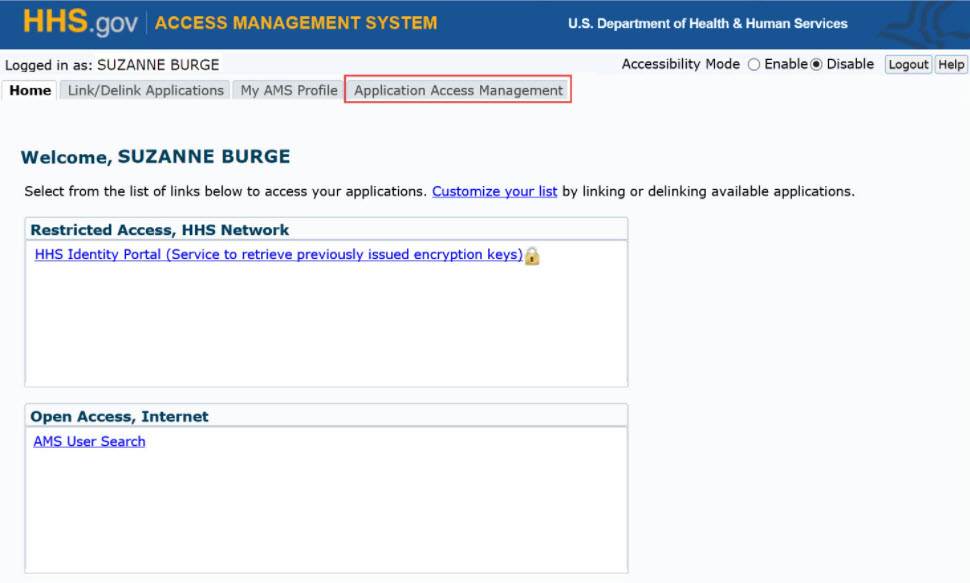
Task: Select the Application Access Management tab
Action: click(458, 90)
